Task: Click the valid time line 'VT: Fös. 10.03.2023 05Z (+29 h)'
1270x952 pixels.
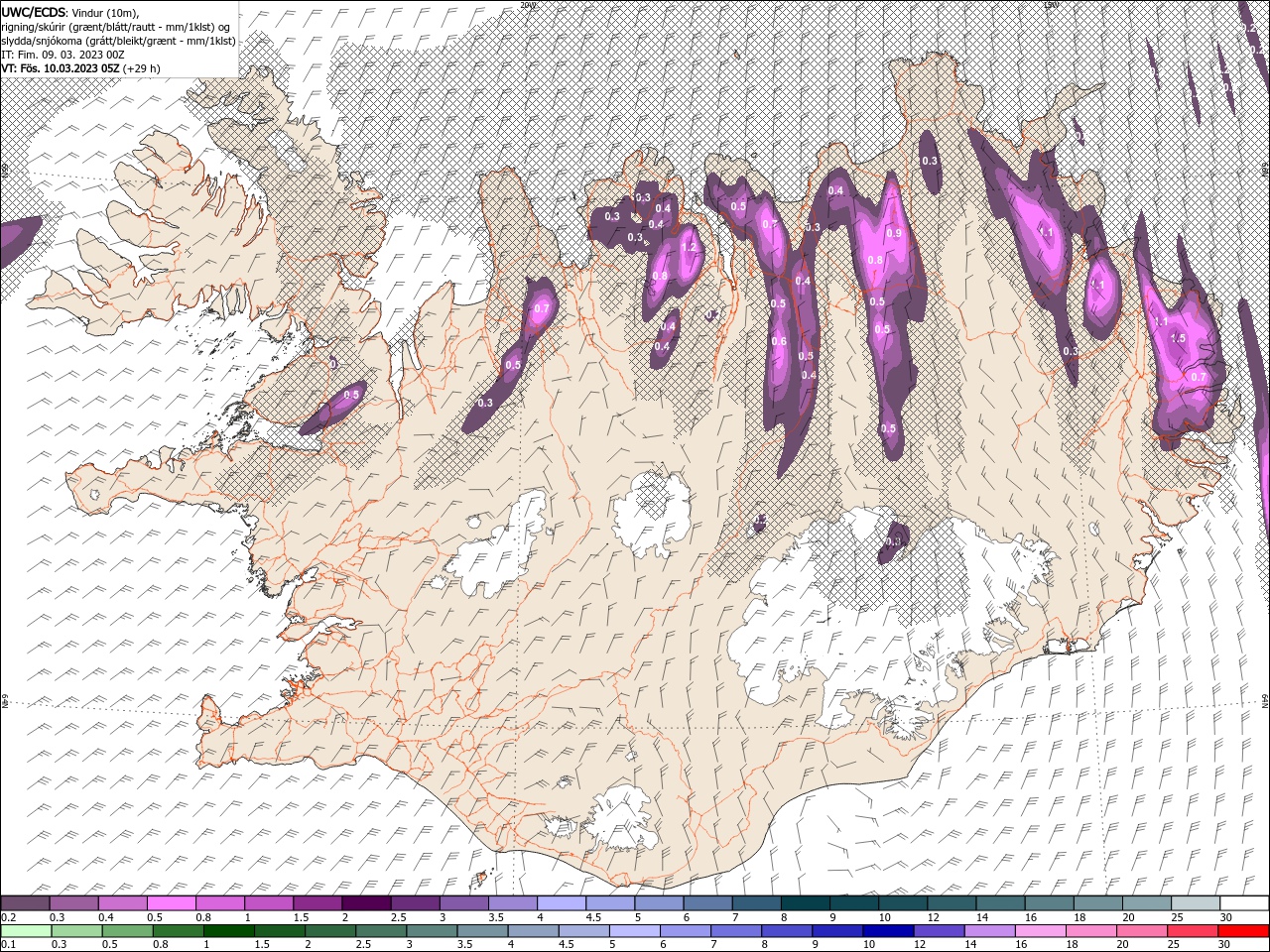Action: pos(80,68)
